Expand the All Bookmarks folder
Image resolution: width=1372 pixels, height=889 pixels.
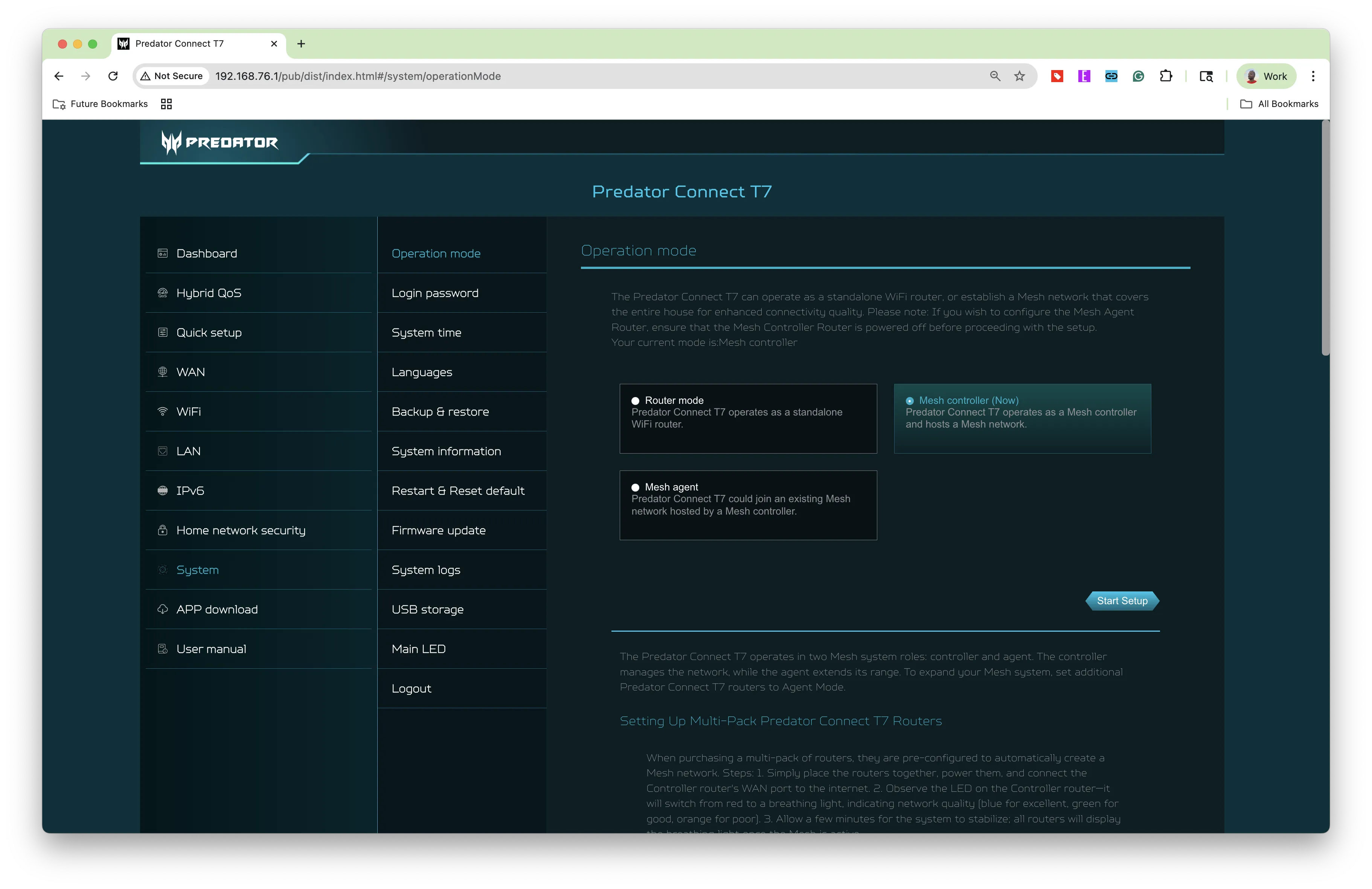(1279, 104)
